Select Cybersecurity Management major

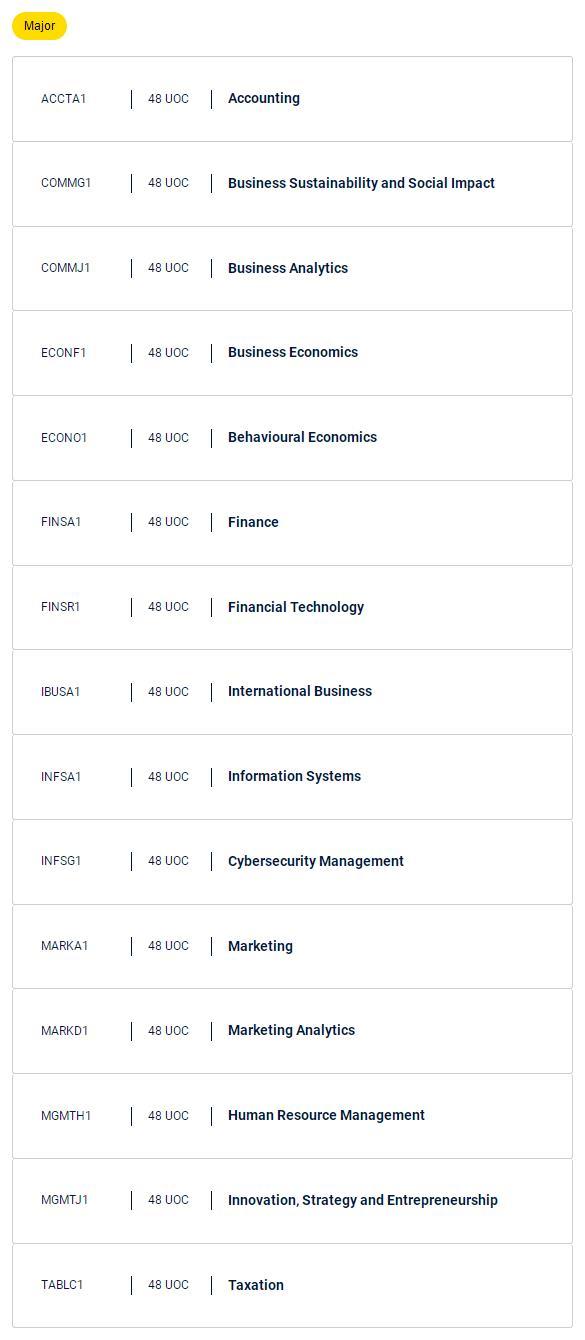[292, 861]
